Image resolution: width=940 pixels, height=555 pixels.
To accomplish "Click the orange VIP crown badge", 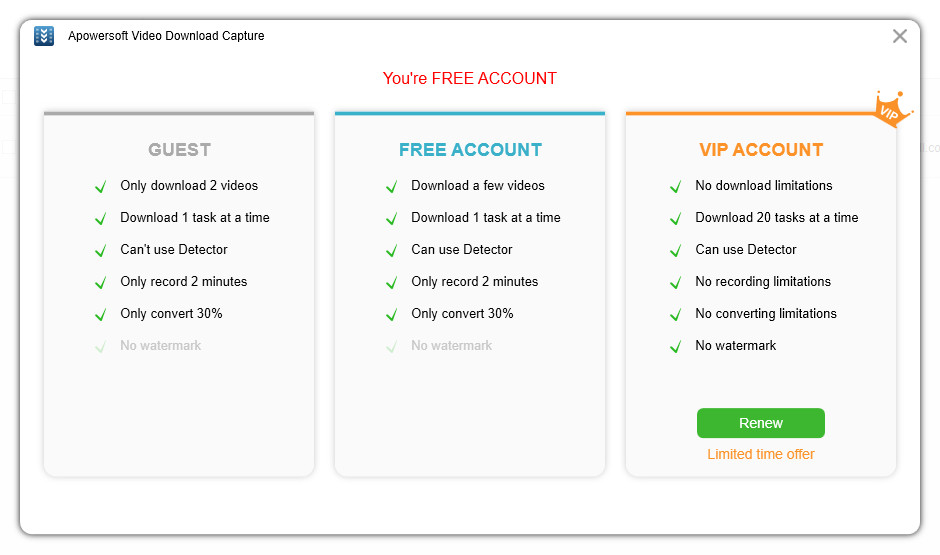I will 891,109.
